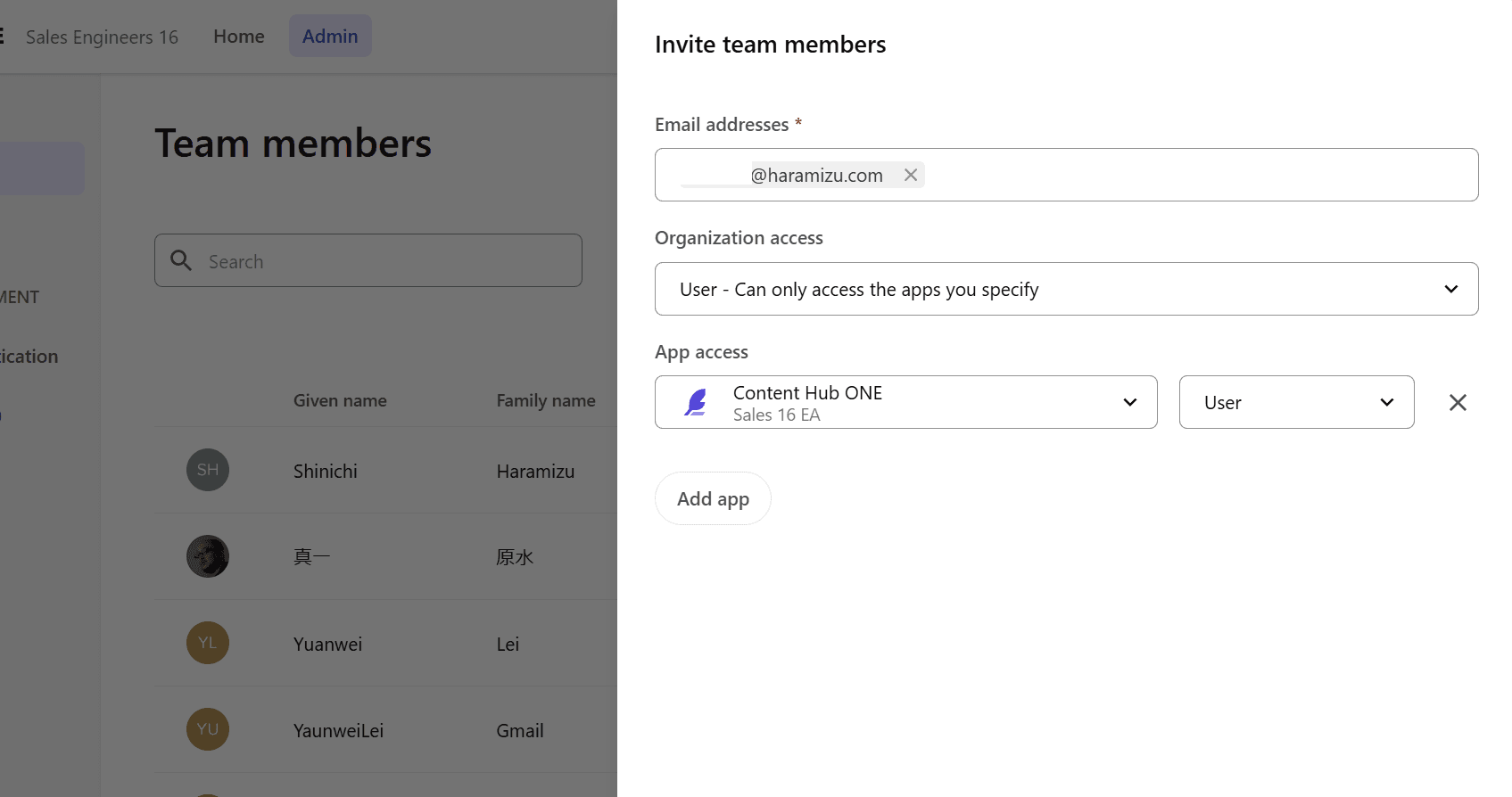The image size is (1512, 797).
Task: Click the photo avatar for 真一
Action: tap(208, 556)
